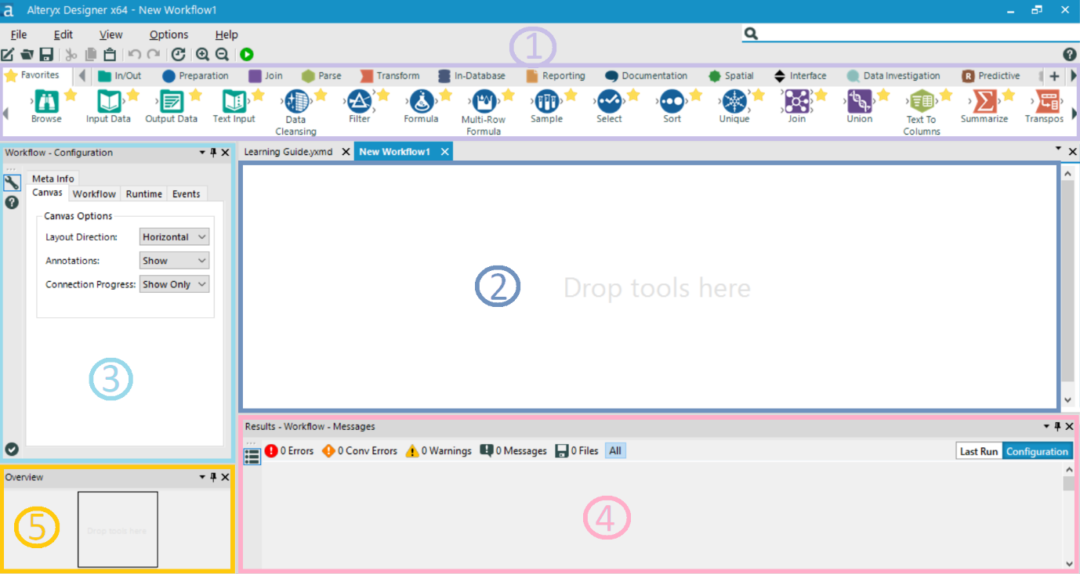Select the Multi-Row Formula tool
1080x574 pixels.
click(484, 102)
